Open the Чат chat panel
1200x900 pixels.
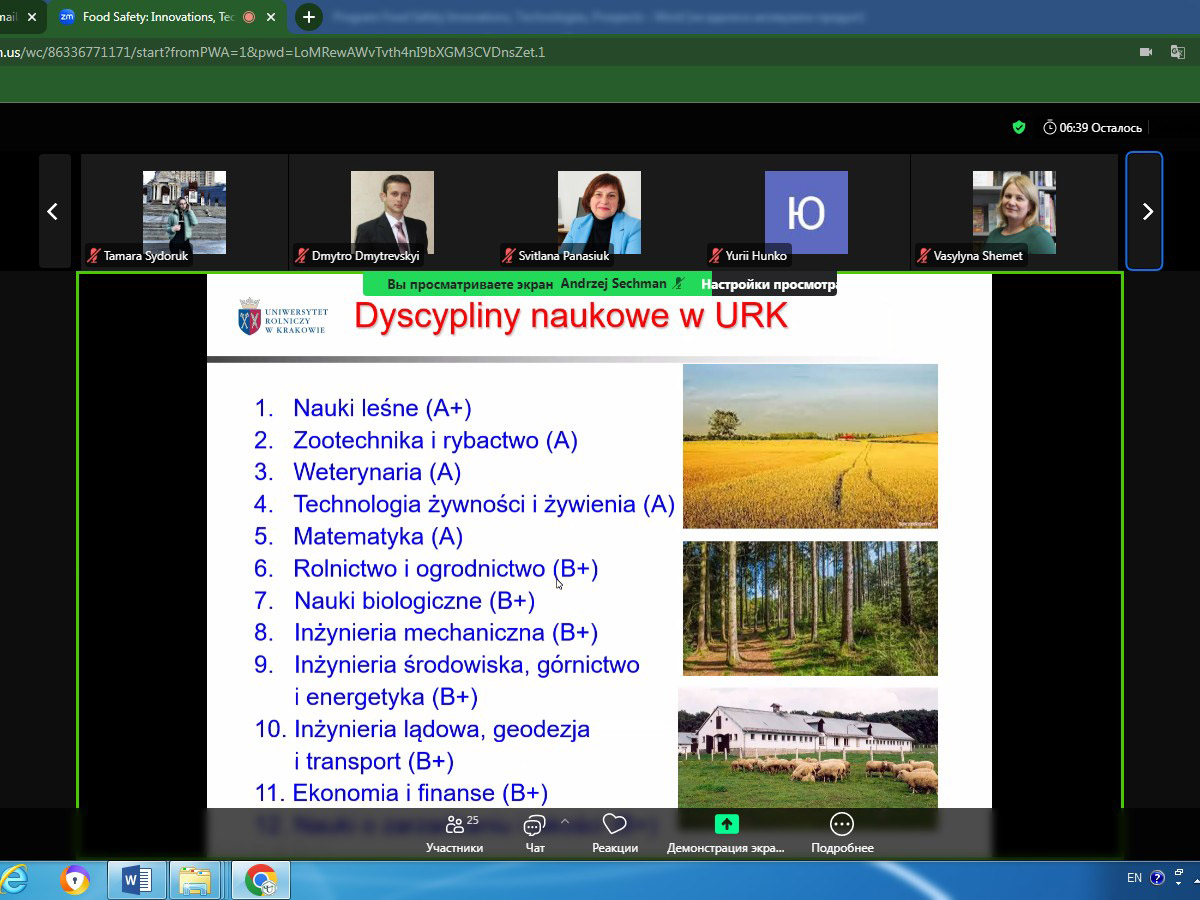(x=535, y=833)
